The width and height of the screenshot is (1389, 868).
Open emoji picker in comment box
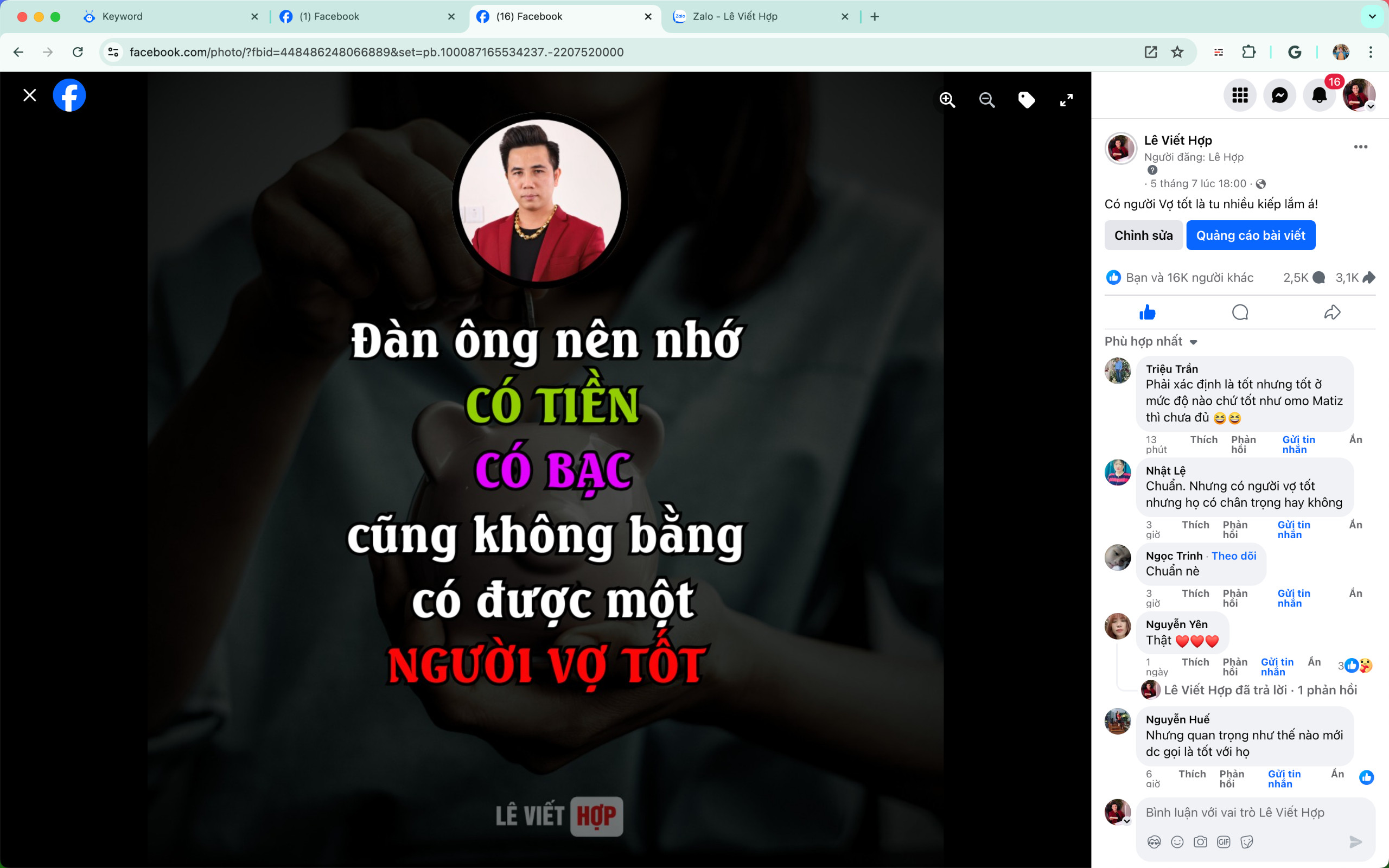pyautogui.click(x=1177, y=841)
